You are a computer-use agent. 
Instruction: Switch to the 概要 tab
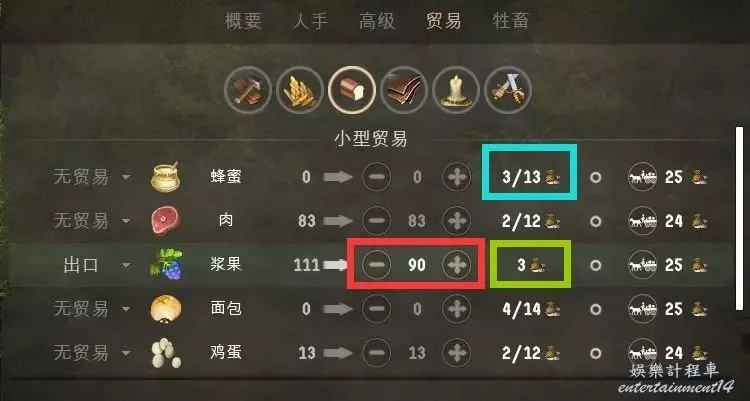pyautogui.click(x=243, y=21)
